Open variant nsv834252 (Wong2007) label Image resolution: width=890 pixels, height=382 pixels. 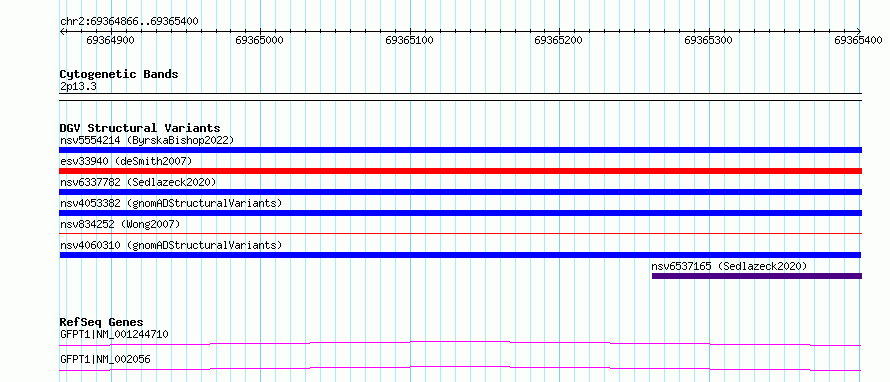point(120,224)
